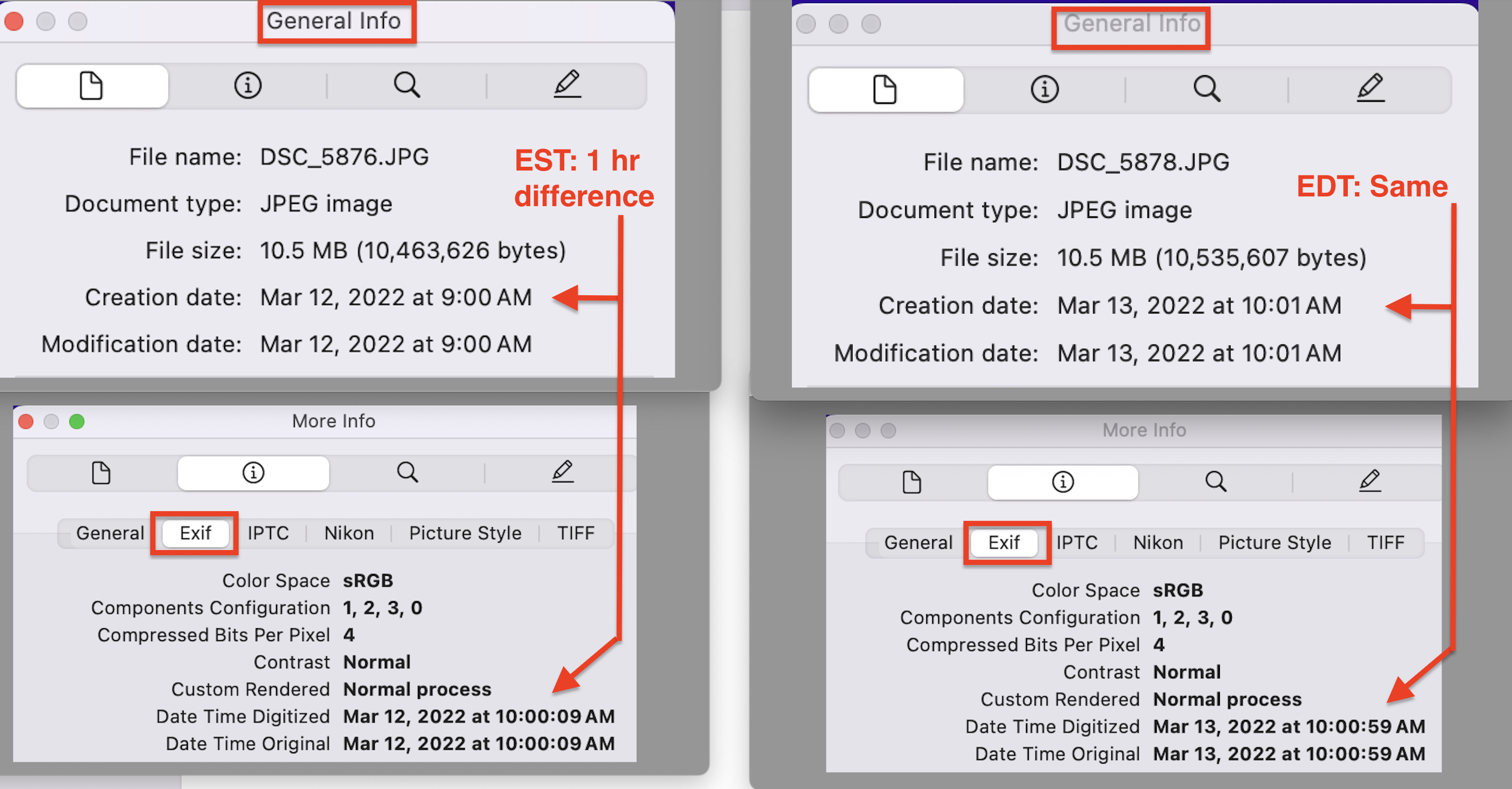Select Exif tab in right More Info window
This screenshot has height=789, width=1512.
[x=1004, y=542]
